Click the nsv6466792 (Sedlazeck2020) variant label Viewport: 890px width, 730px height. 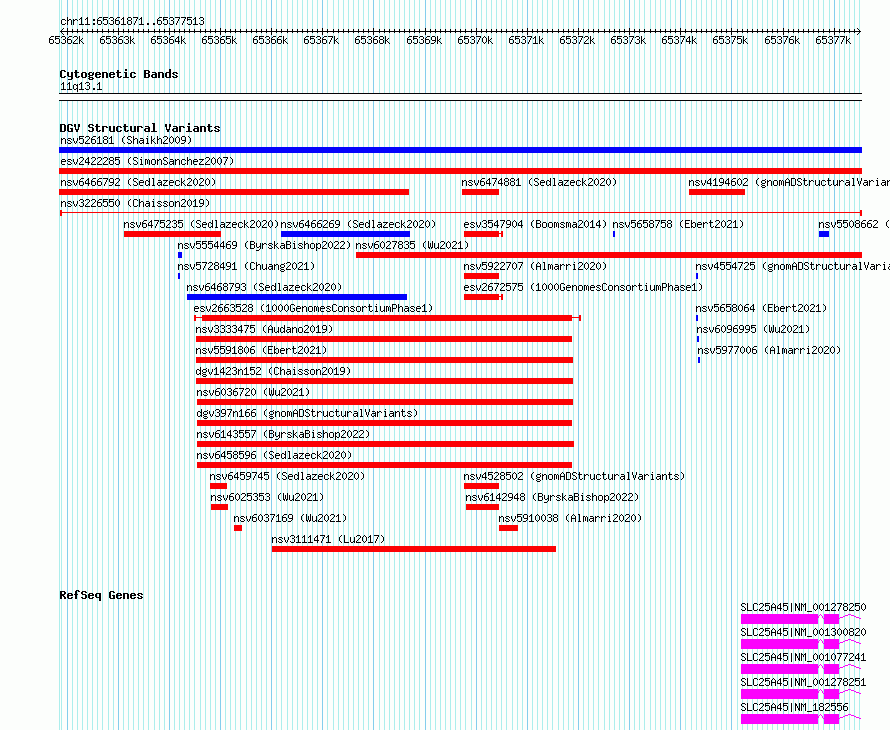tap(138, 182)
